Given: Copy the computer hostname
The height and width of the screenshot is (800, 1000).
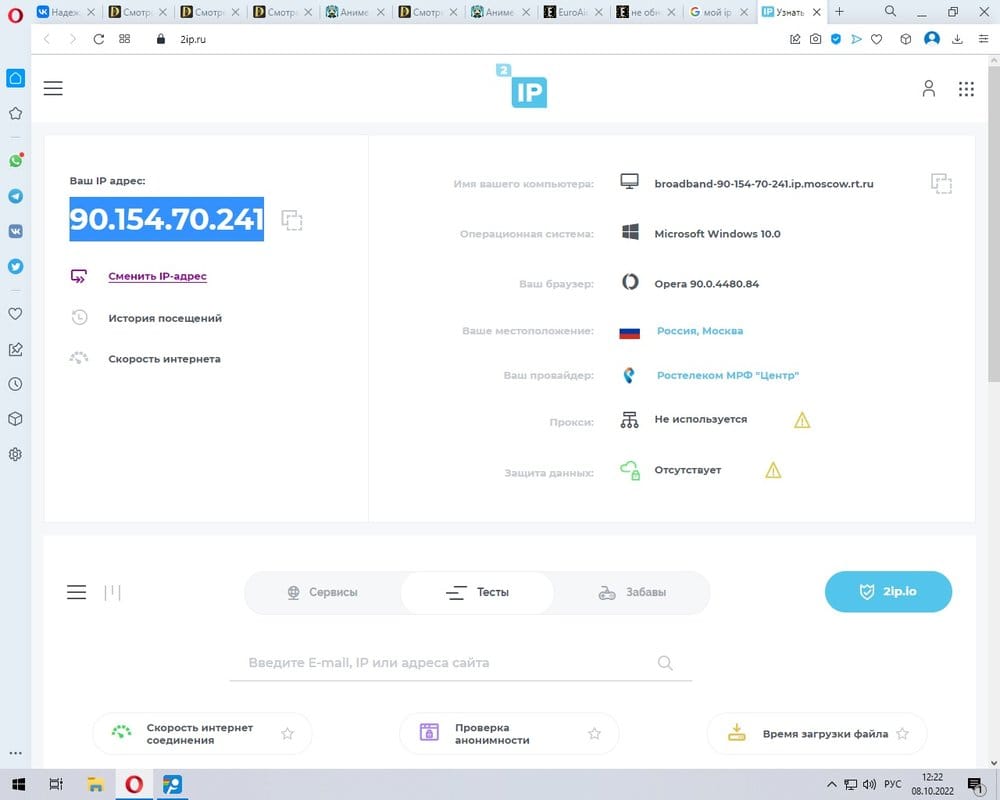Looking at the screenshot, I should [941, 183].
